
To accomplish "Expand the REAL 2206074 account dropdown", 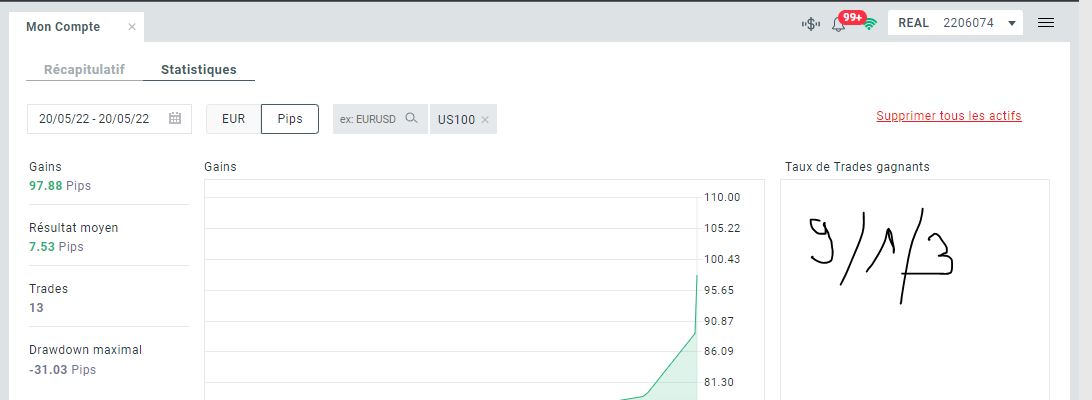I will click(955, 23).
